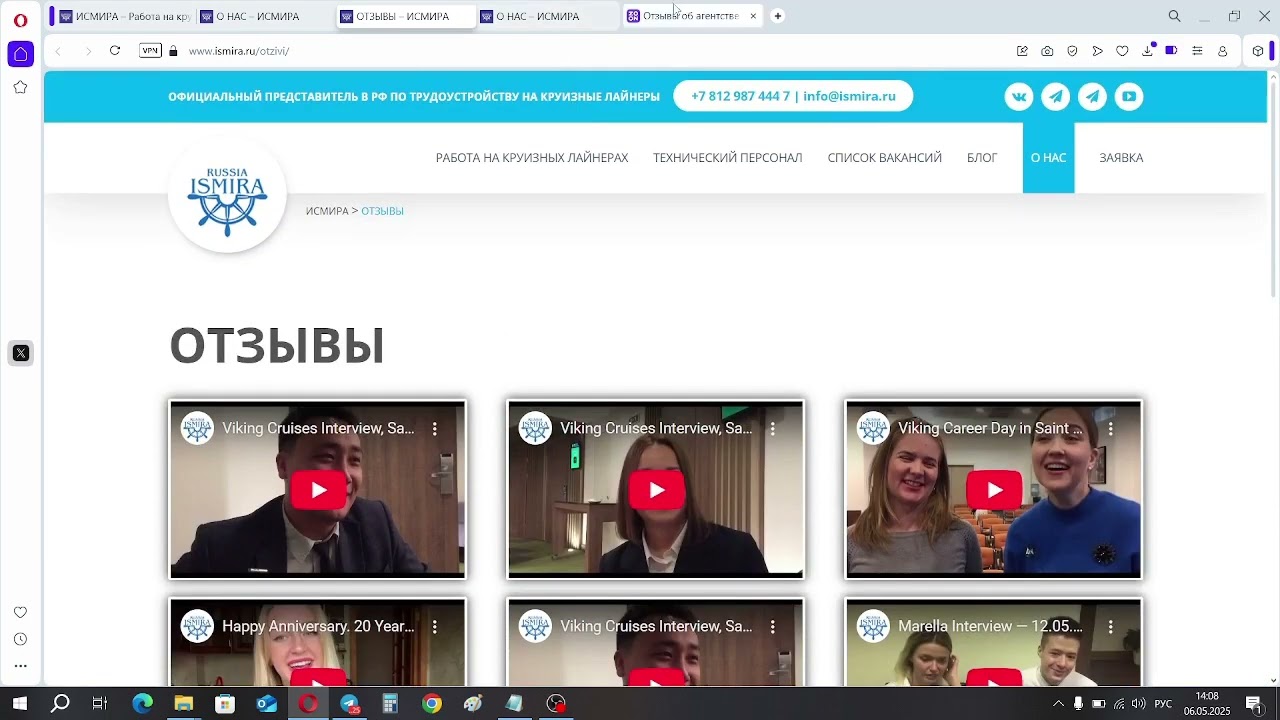
Task: Click the page's vertical scrollbar down arrow
Action: tap(1273, 680)
